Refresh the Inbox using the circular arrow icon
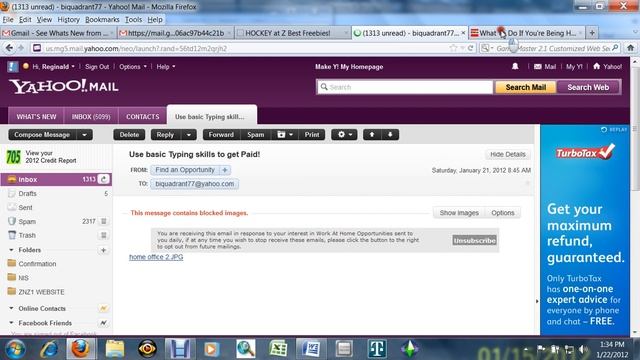 coord(104,179)
